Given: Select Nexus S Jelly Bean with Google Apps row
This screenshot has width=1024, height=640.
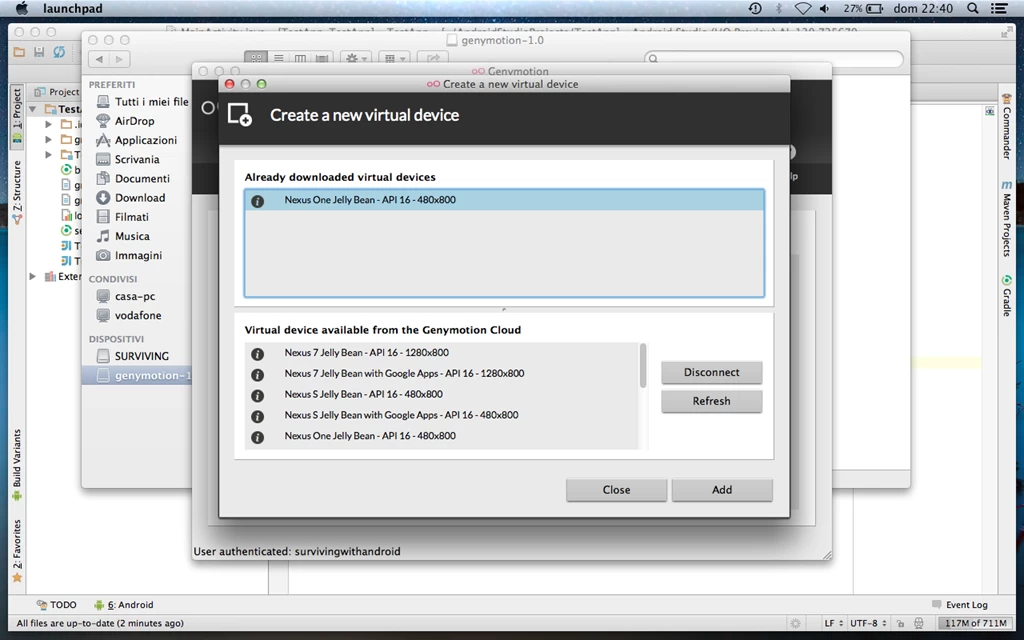Looking at the screenshot, I should (441, 415).
